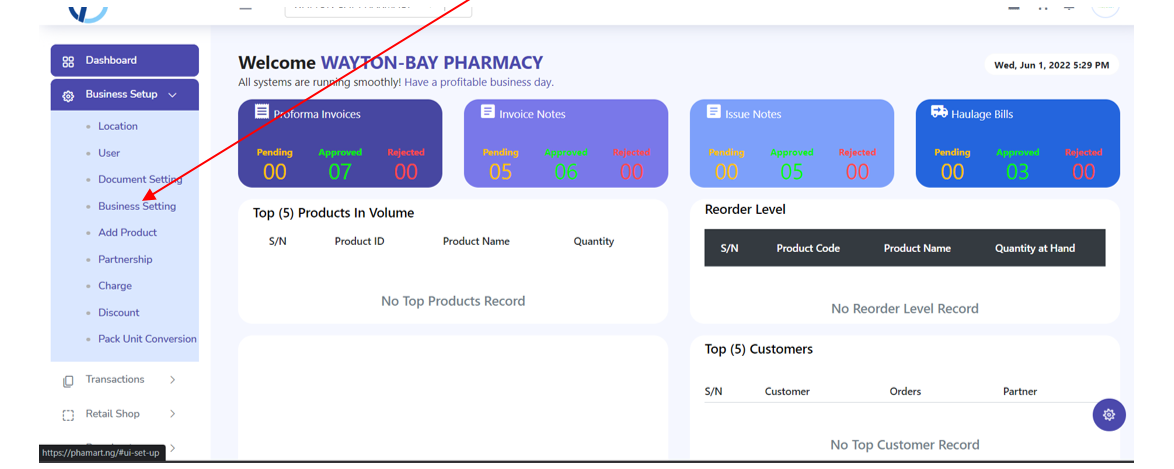
Task: Open User under Business Setup
Action: click(109, 153)
